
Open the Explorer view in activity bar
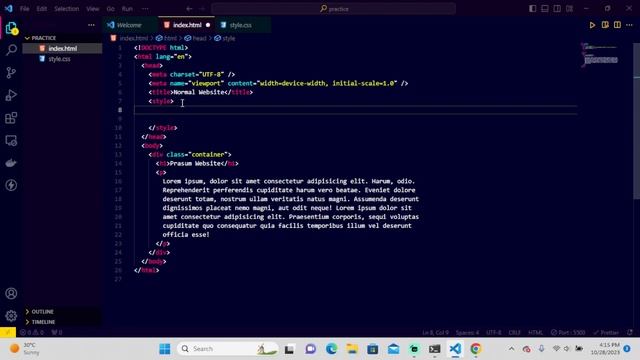(11, 28)
